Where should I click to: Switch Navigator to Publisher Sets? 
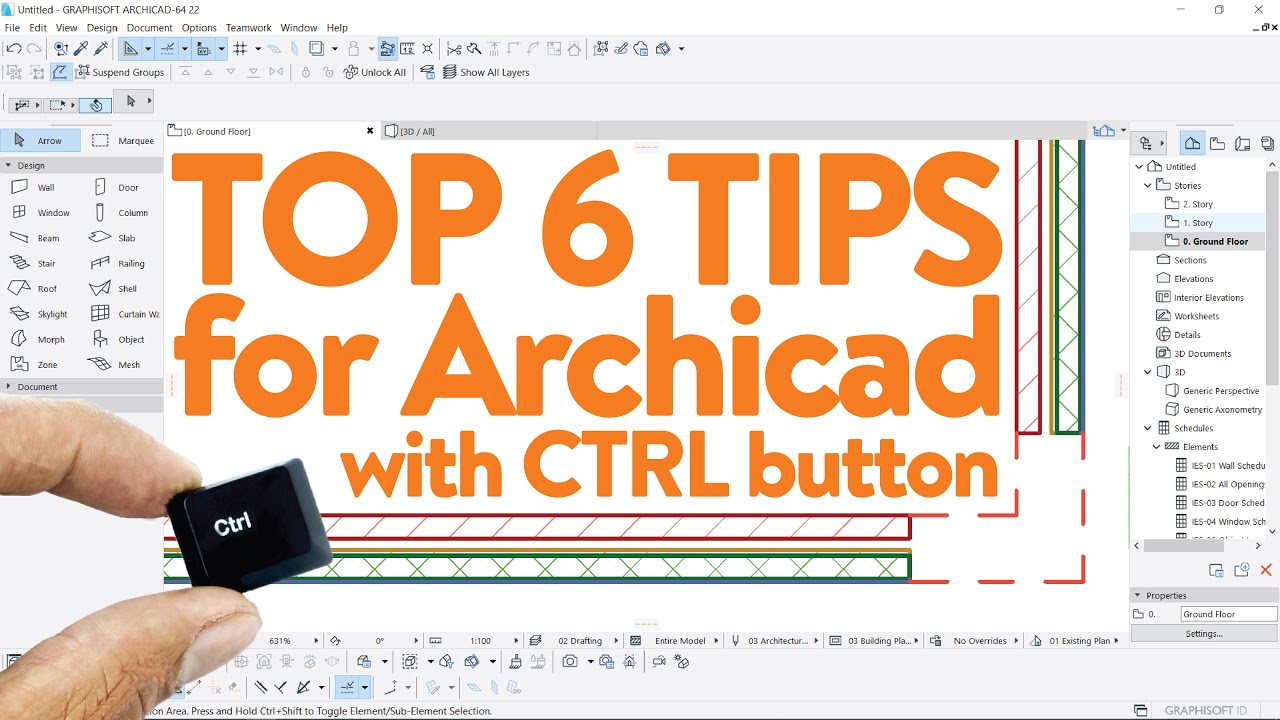[x=1267, y=143]
